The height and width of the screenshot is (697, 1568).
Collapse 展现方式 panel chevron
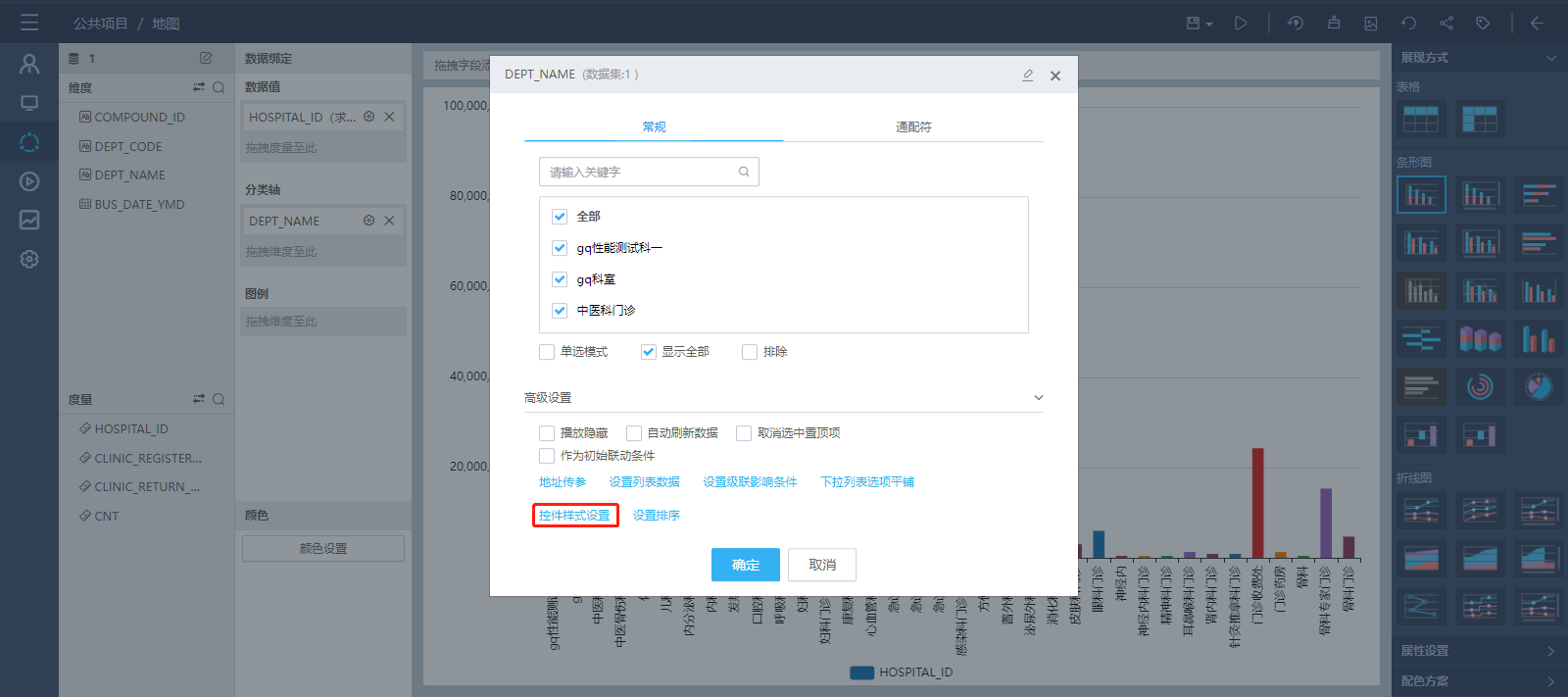click(x=1551, y=58)
